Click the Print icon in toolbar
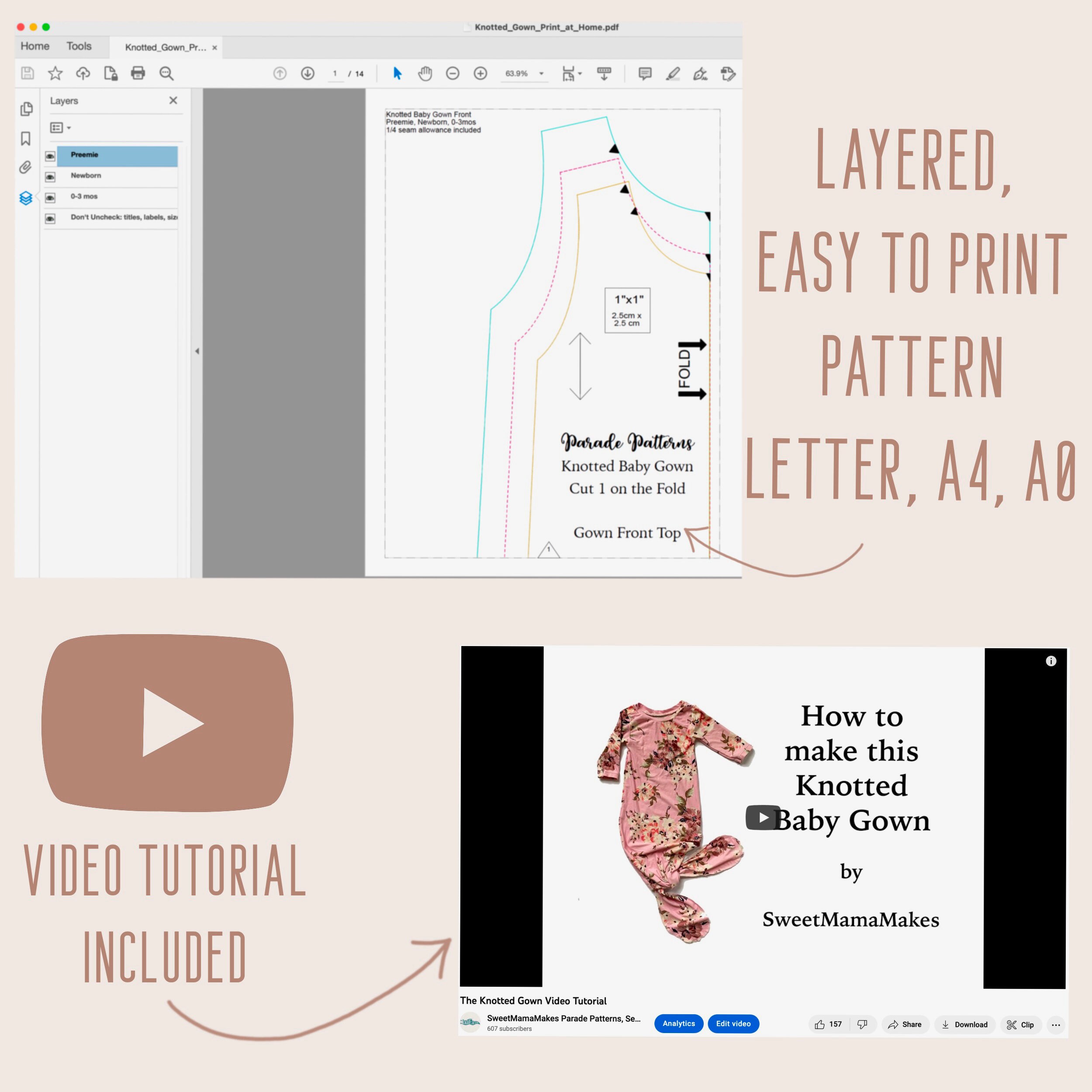Screen dimensions: 1092x1092 [138, 73]
